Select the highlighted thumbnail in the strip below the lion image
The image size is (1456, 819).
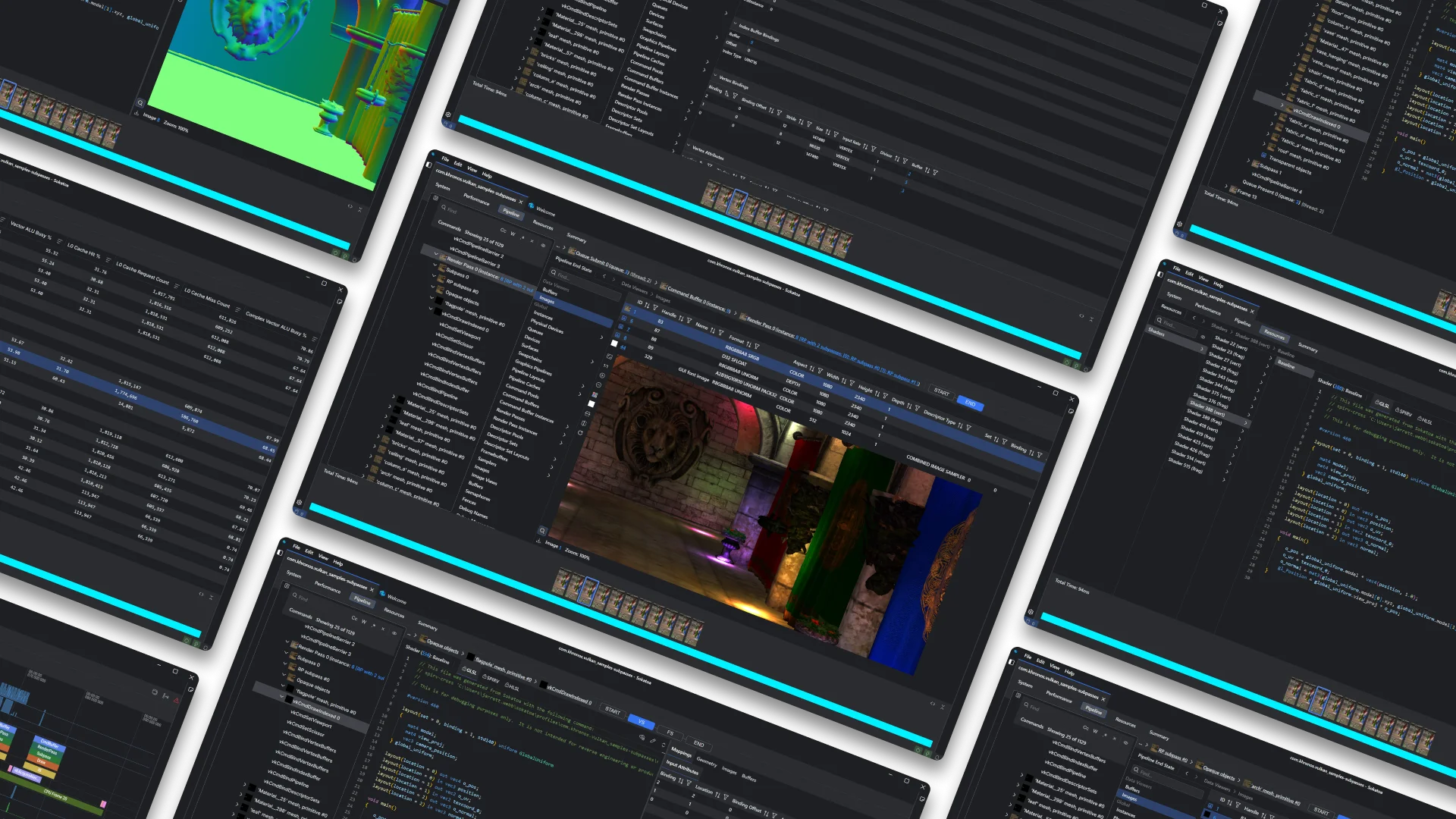[588, 591]
